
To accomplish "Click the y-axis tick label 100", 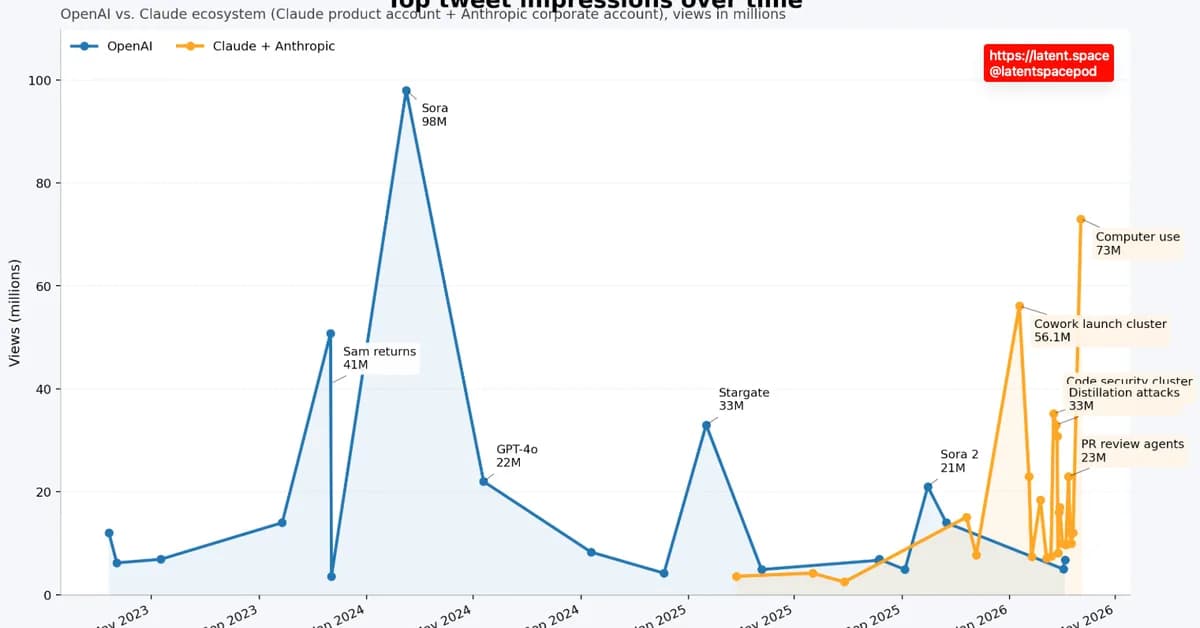I will pos(40,80).
